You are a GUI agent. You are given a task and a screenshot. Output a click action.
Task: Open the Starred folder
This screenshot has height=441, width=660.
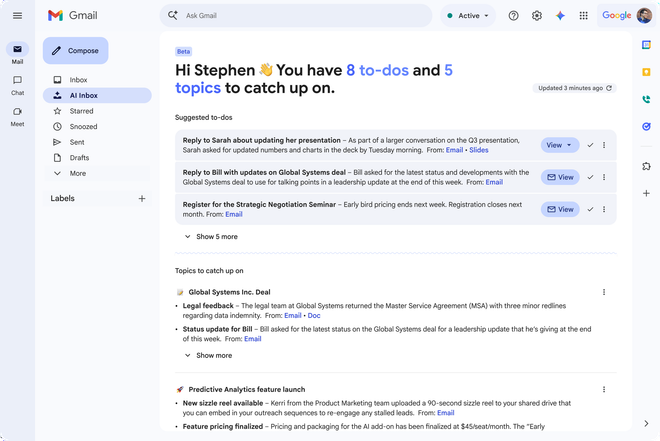(x=97, y=111)
